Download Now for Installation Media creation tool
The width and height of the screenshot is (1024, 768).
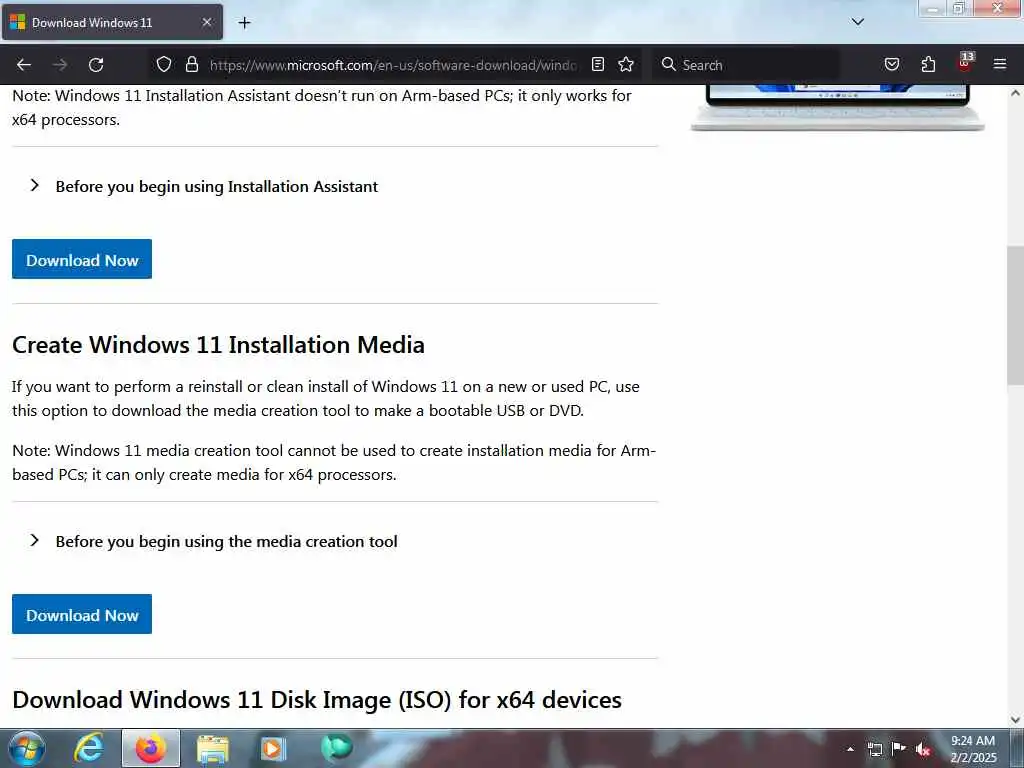pos(82,615)
